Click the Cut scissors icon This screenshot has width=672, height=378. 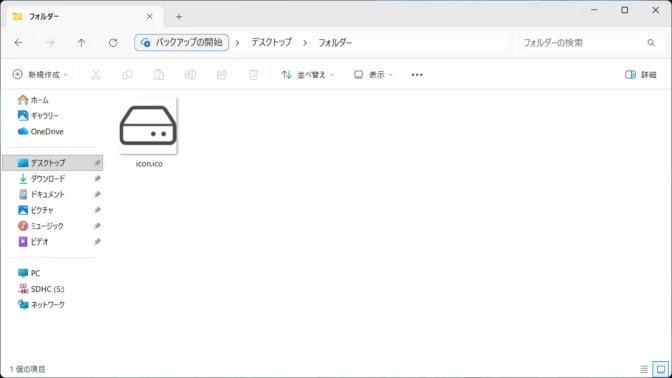tap(96, 75)
